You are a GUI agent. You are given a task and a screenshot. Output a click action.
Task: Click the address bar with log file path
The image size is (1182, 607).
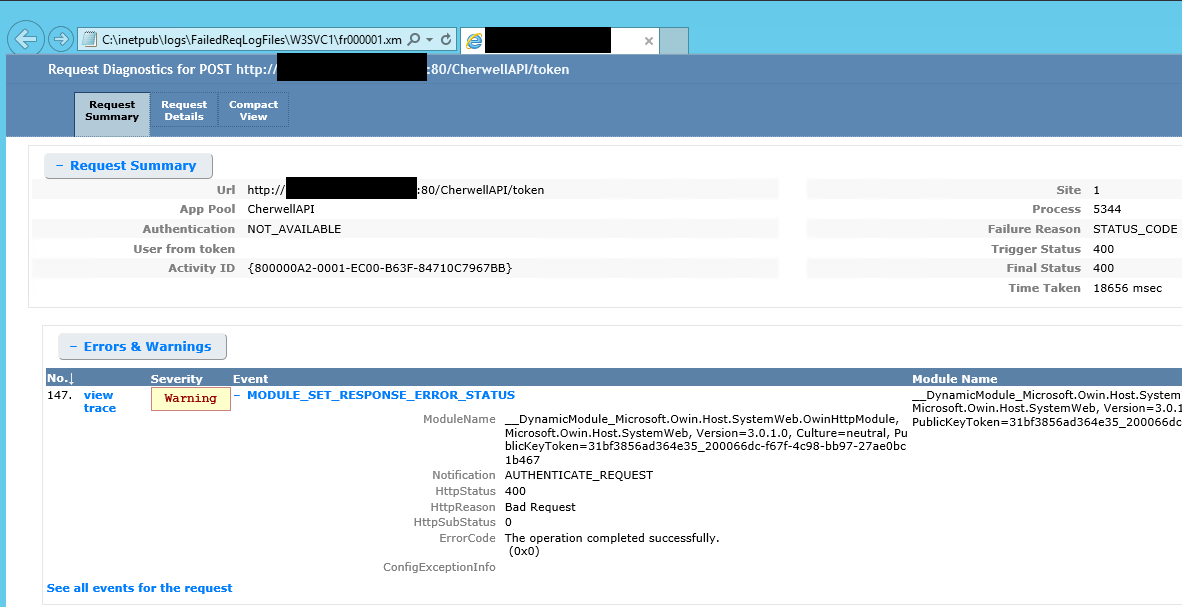pos(250,40)
